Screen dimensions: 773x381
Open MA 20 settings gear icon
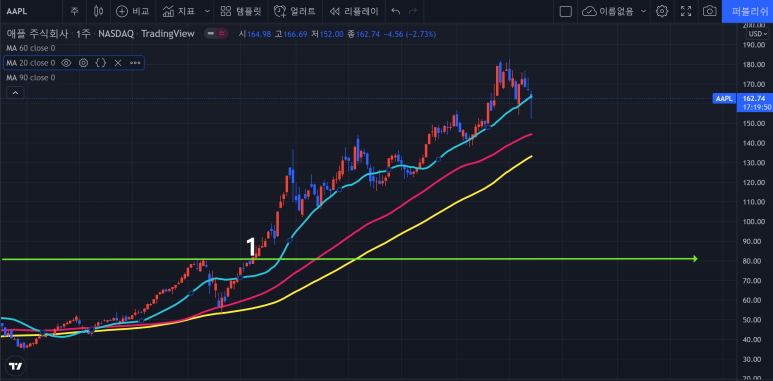click(x=83, y=63)
